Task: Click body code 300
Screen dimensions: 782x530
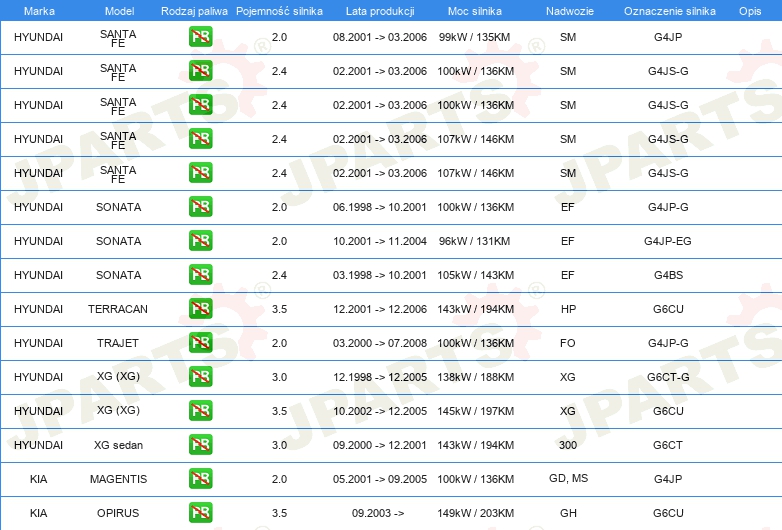Action: [x=568, y=445]
